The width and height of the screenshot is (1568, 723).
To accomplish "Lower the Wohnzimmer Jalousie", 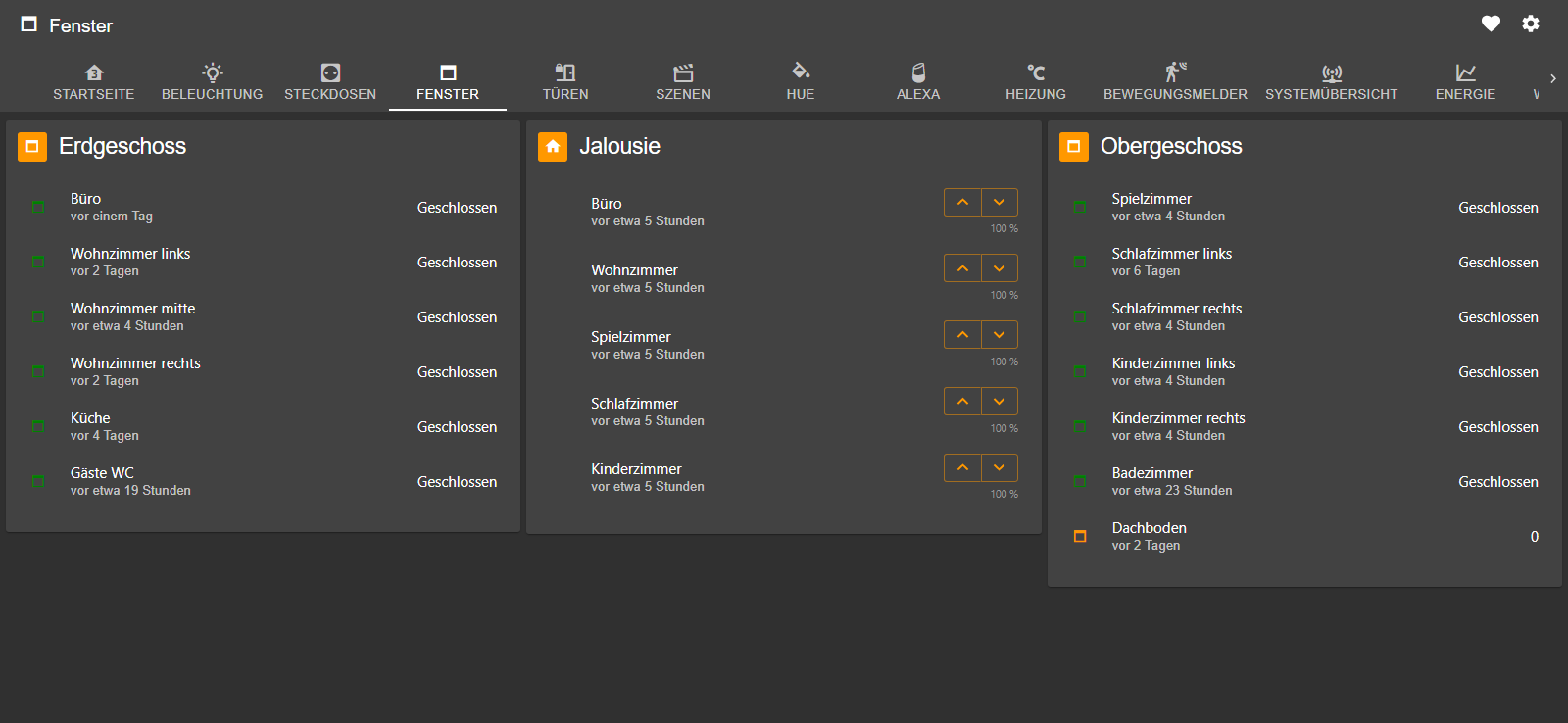I will pyautogui.click(x=1000, y=268).
